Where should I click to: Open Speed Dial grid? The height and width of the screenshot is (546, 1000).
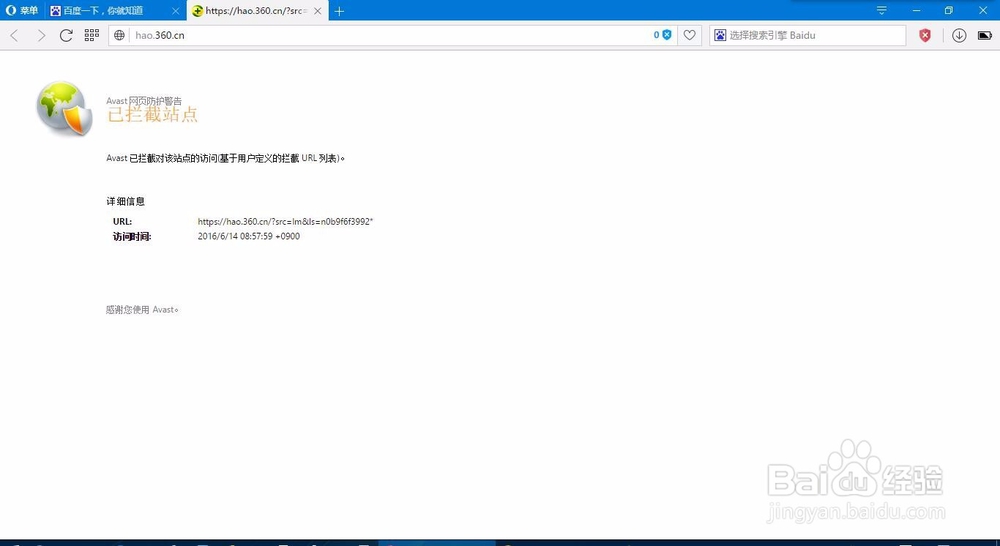click(92, 35)
